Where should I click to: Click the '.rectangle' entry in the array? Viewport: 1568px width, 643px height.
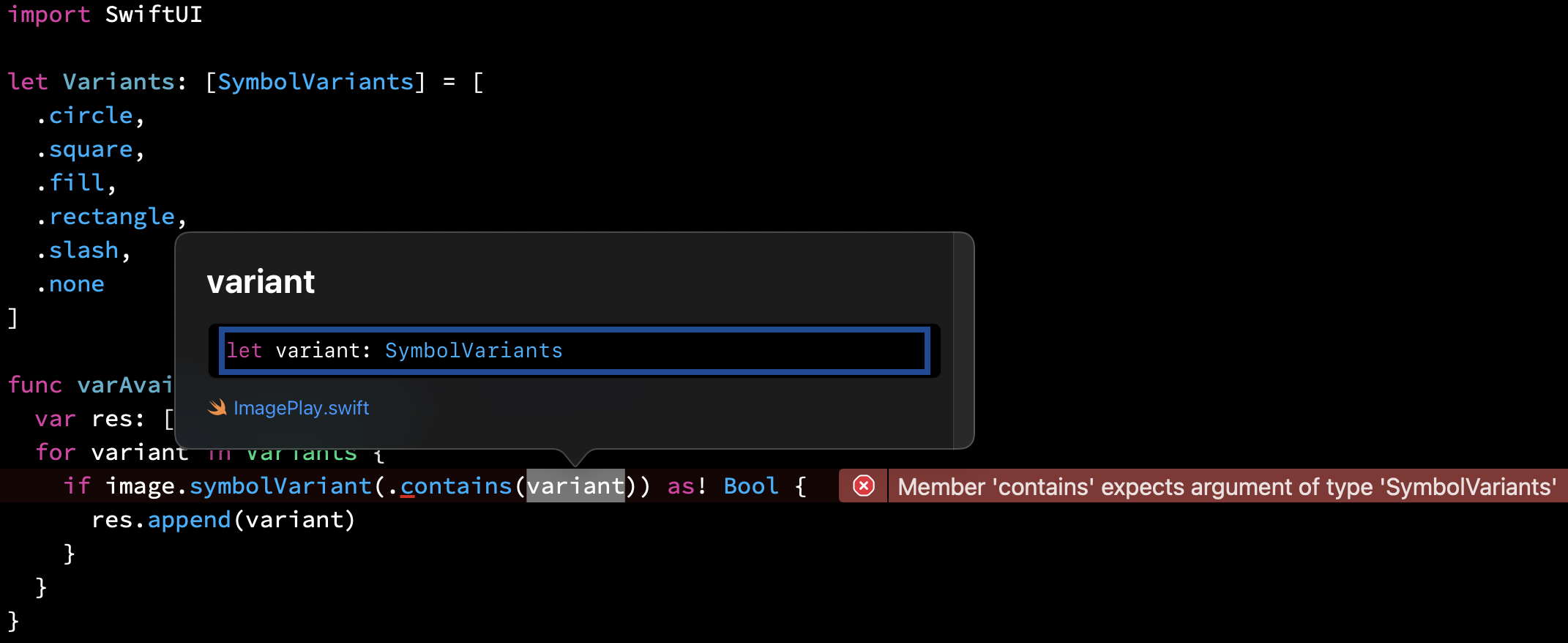tap(106, 216)
